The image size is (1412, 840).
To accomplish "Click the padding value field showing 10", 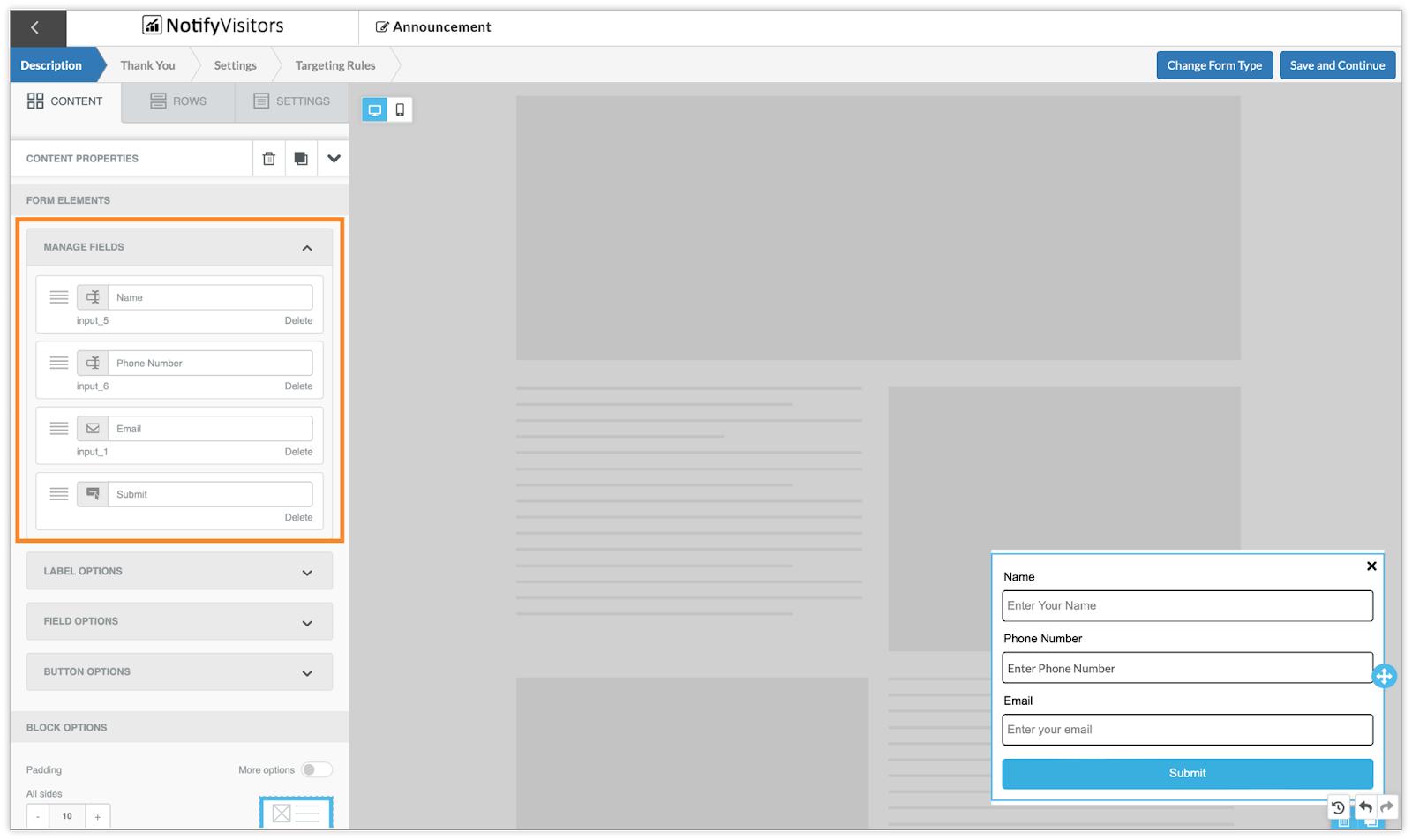I will coord(67,816).
